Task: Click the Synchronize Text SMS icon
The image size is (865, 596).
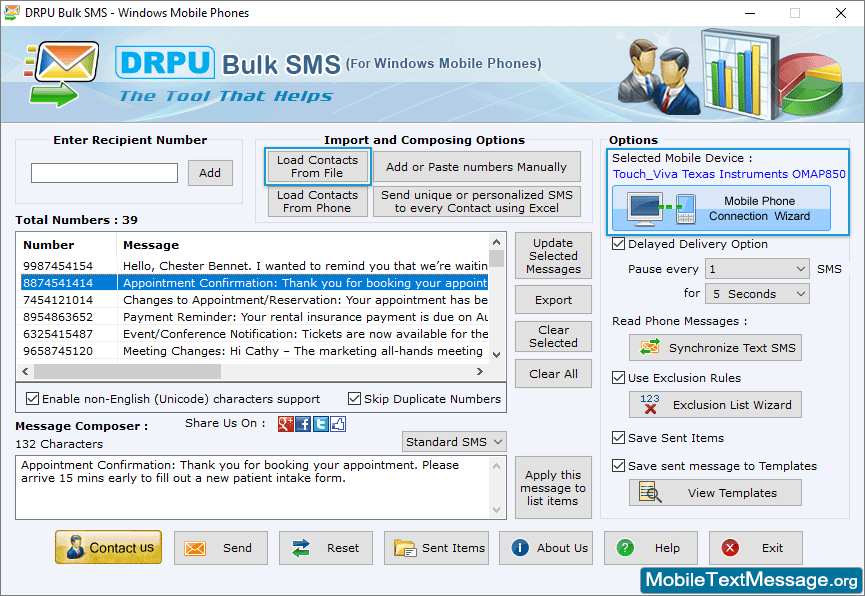Action: click(650, 348)
